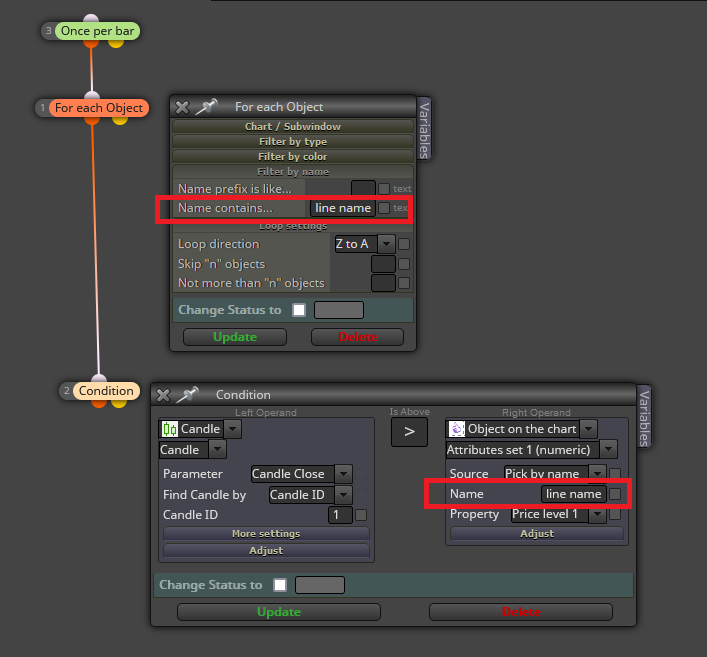Close the Condition panel
The image size is (707, 657).
point(163,395)
